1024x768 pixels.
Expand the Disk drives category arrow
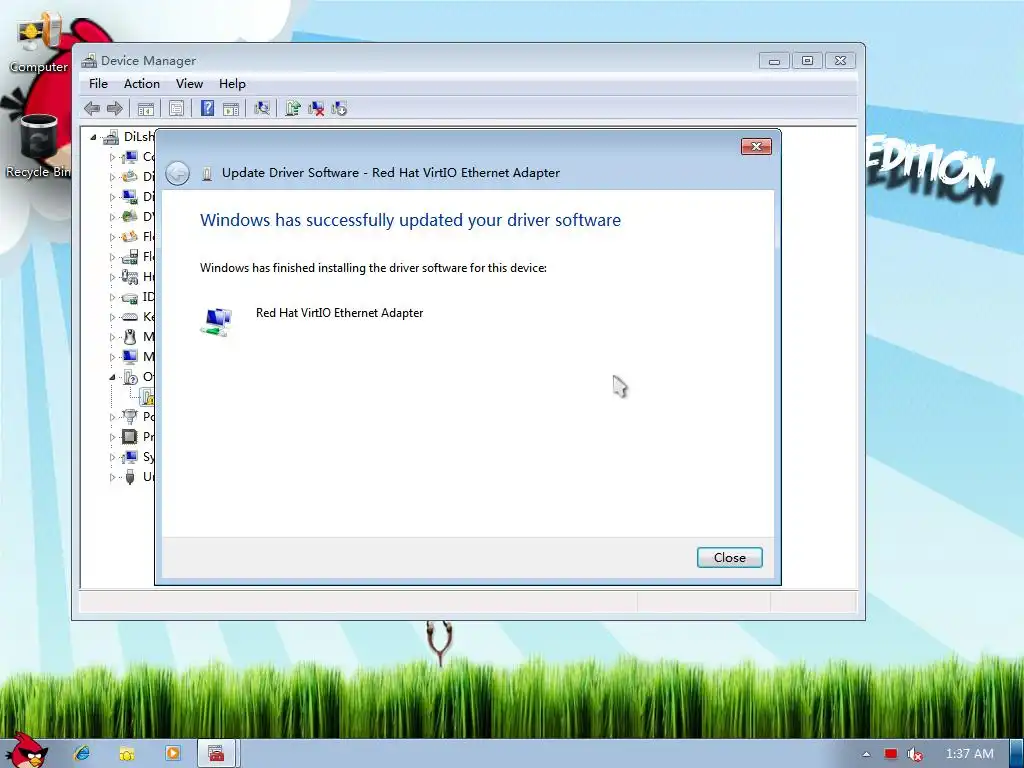click(112, 177)
